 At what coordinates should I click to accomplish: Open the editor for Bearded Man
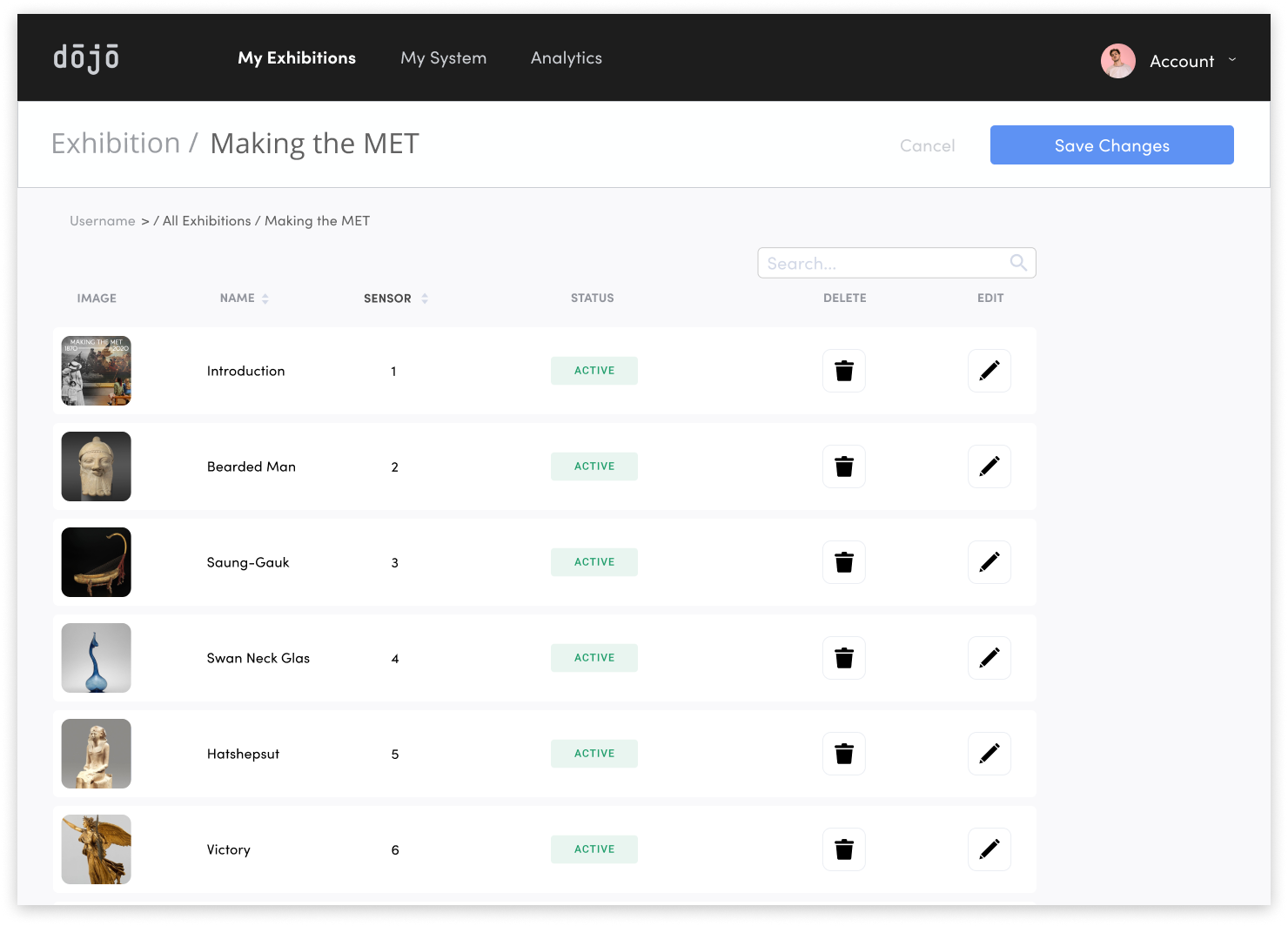coord(989,466)
